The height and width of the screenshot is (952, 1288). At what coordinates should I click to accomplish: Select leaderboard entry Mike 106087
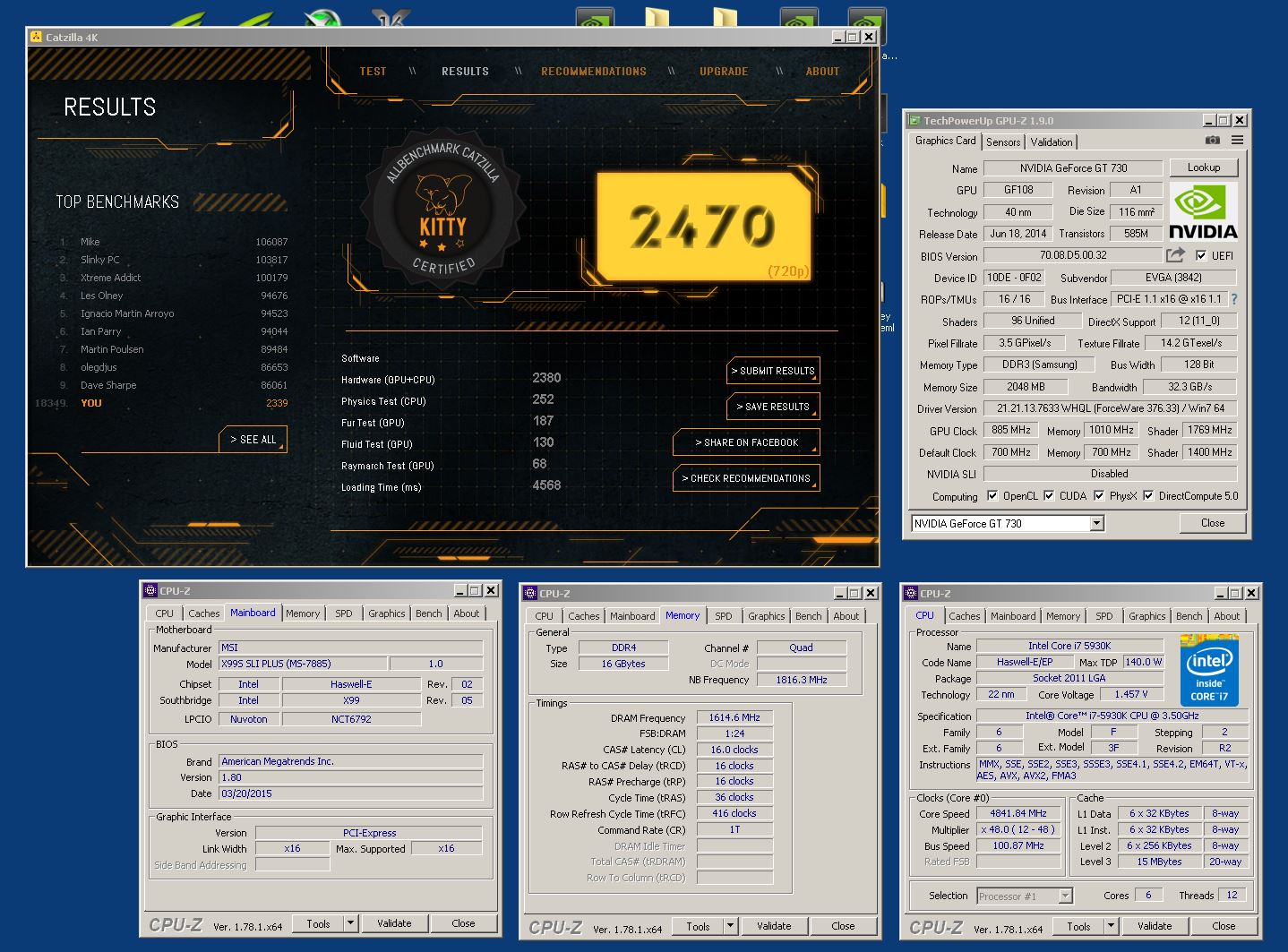pyautogui.click(x=174, y=242)
